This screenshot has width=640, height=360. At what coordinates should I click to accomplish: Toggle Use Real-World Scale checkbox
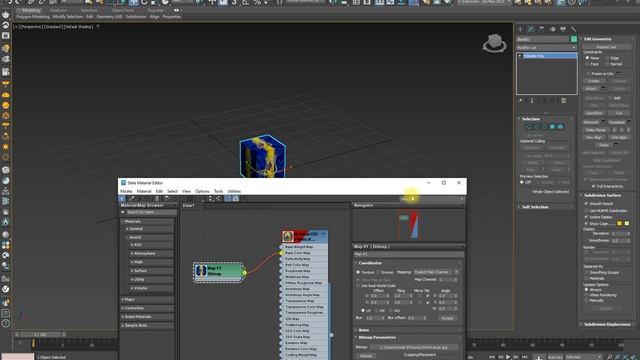pyautogui.click(x=358, y=286)
